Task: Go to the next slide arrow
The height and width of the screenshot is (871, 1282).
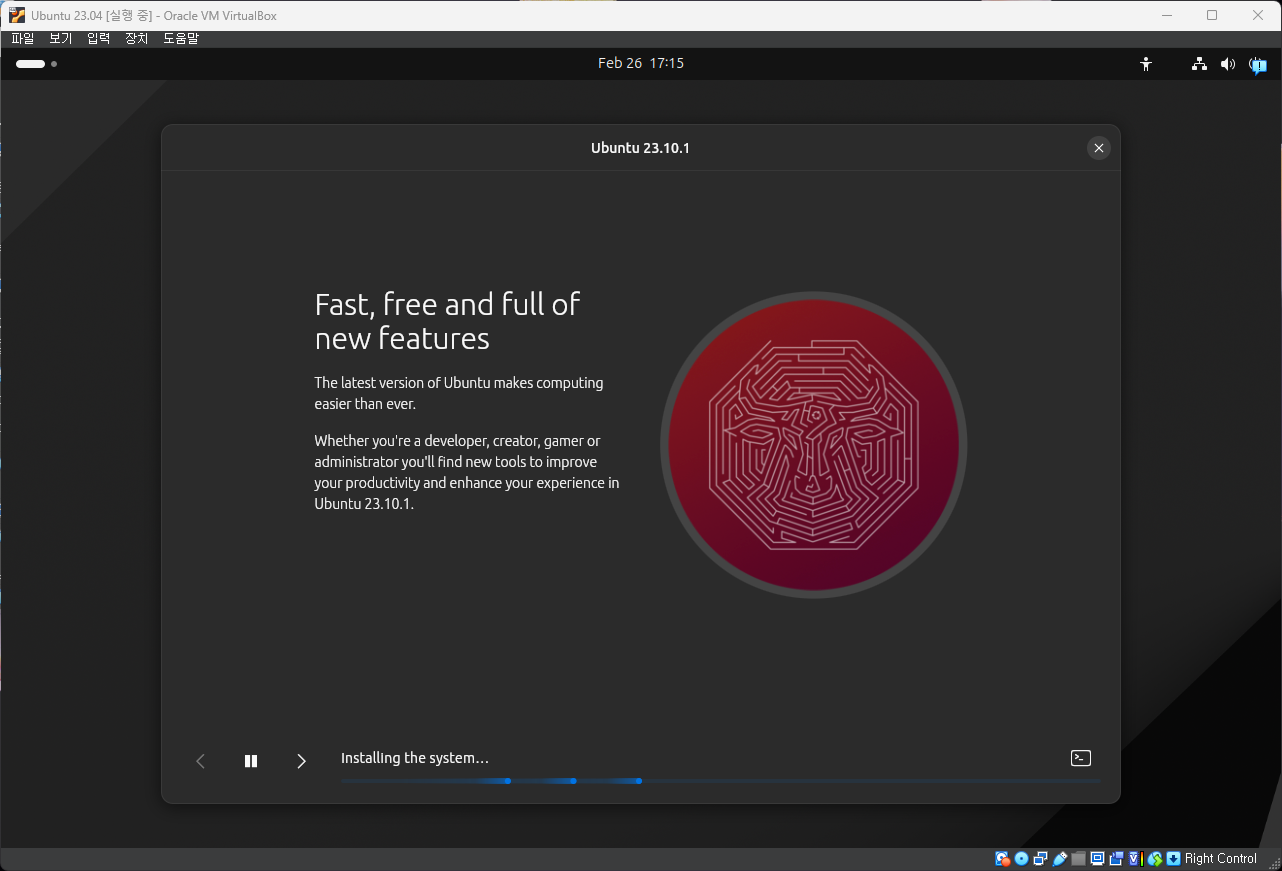Action: click(301, 761)
